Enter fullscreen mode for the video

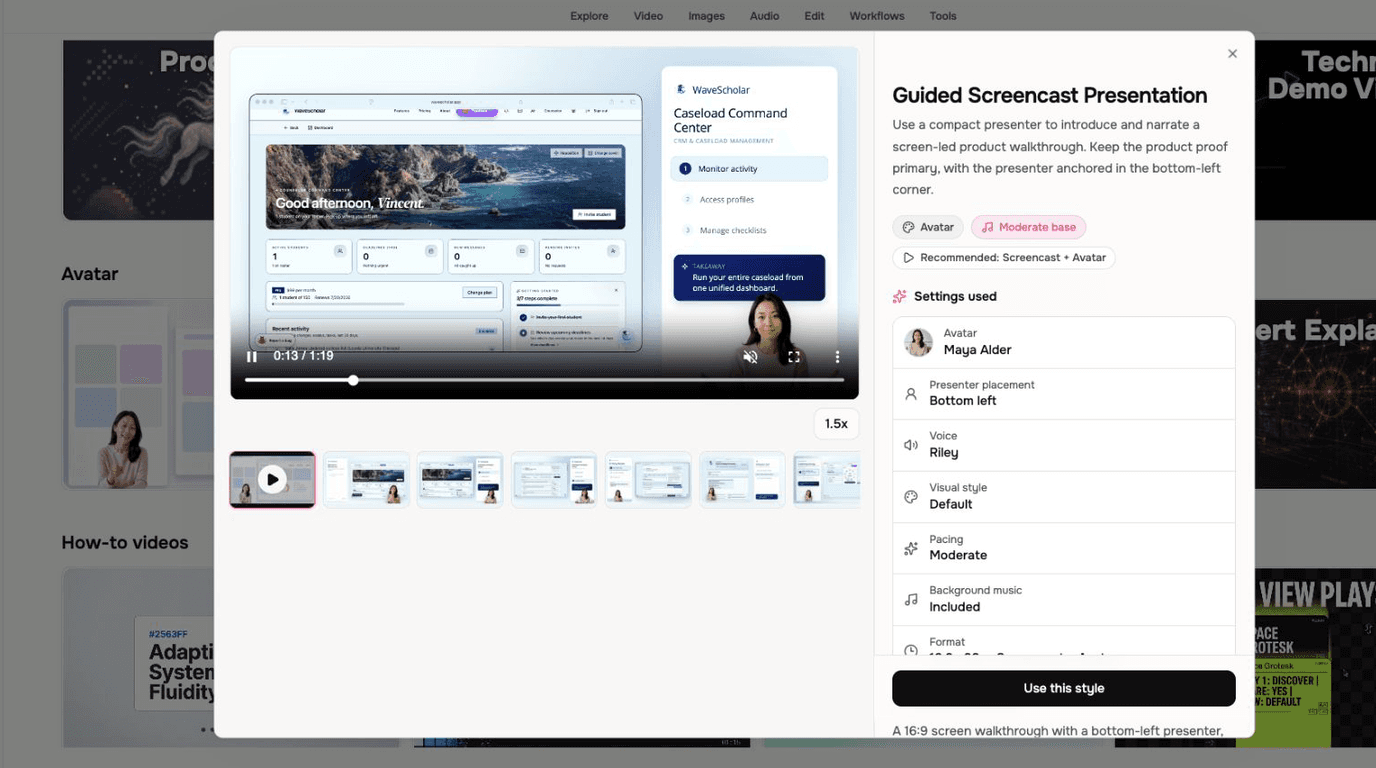point(794,356)
